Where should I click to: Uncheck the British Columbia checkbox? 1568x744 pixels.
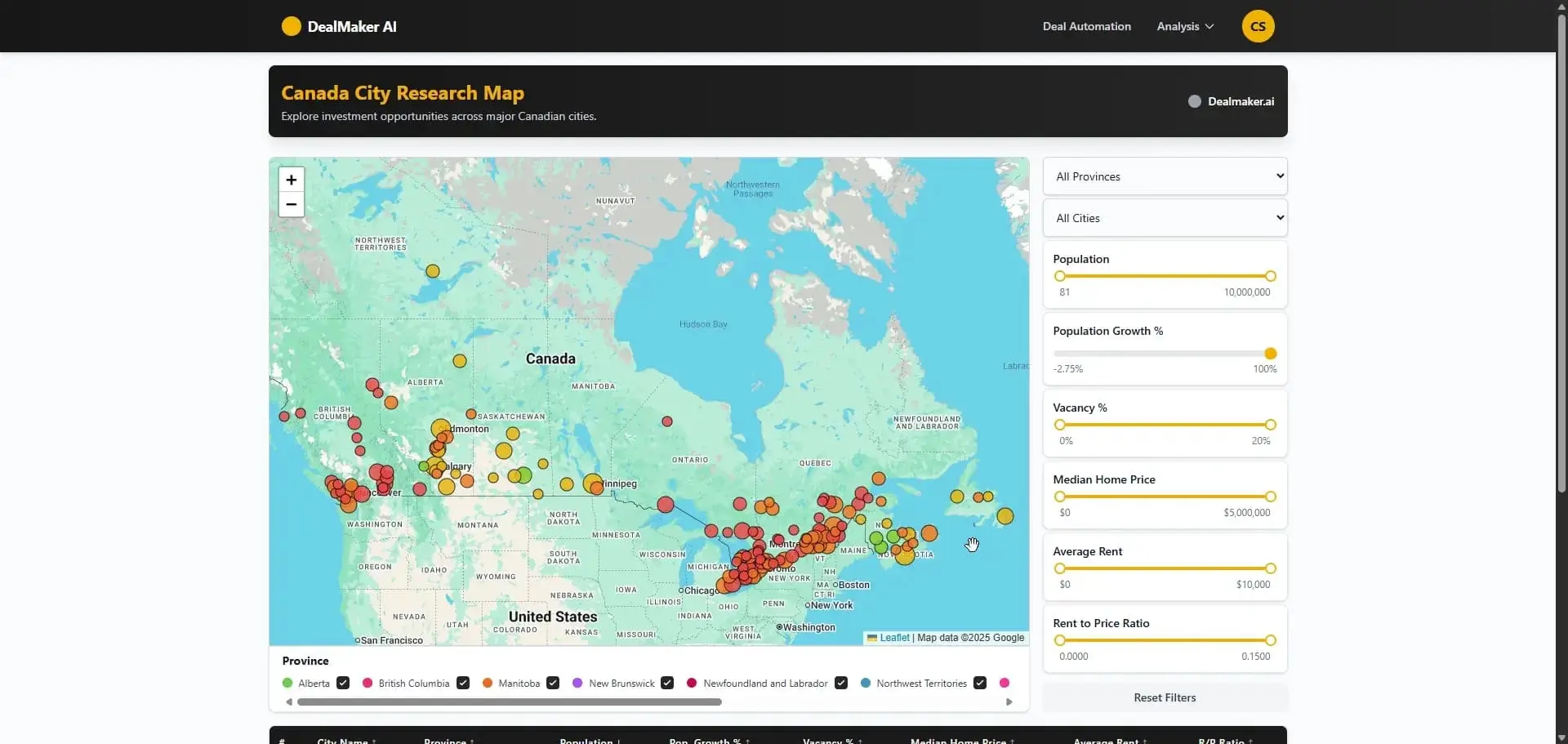(x=463, y=683)
